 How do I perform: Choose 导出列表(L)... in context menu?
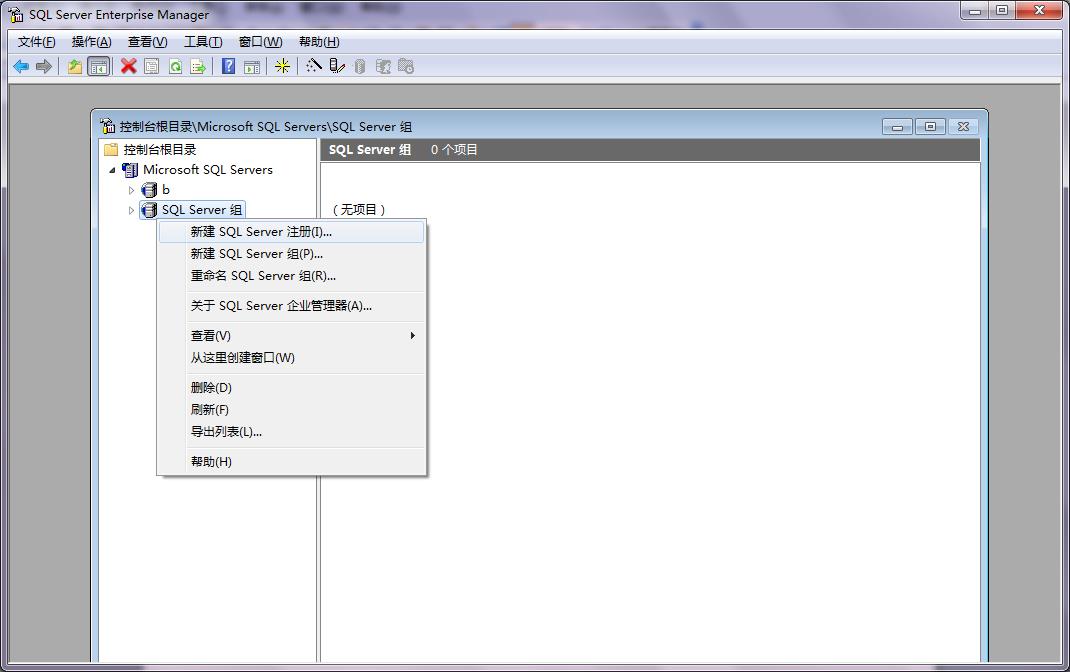coord(291,432)
